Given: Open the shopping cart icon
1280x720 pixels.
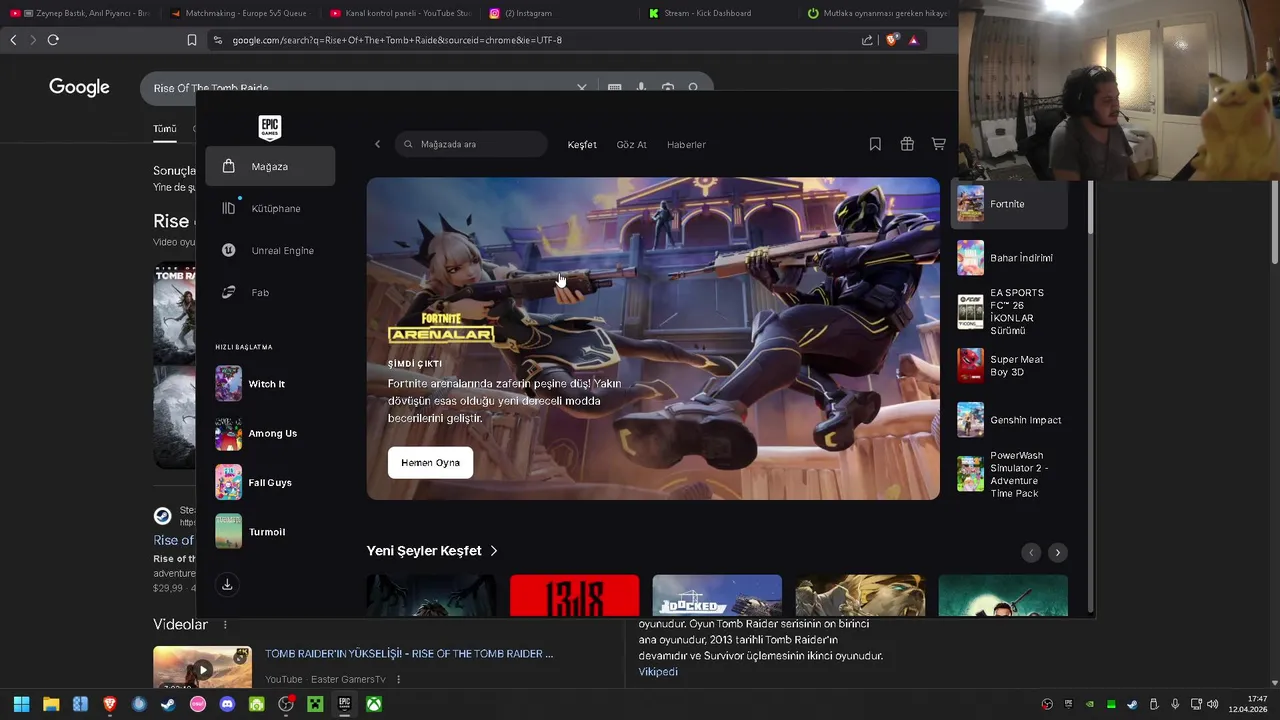Looking at the screenshot, I should pyautogui.click(x=938, y=144).
